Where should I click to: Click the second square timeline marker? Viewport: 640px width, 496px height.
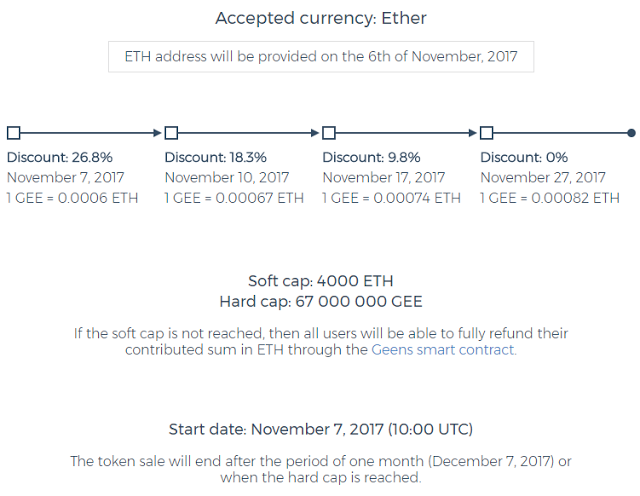171,132
